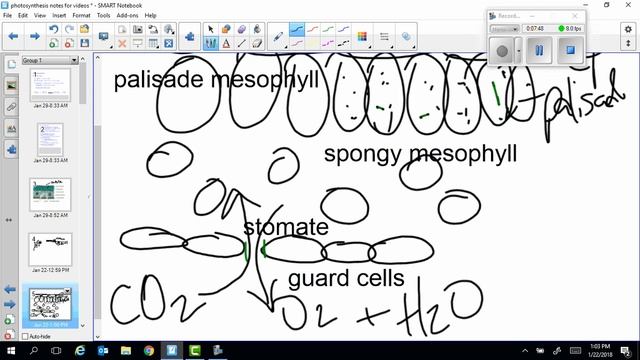Insert a table from the toolbar
The width and height of the screenshot is (640, 360).
point(153,43)
